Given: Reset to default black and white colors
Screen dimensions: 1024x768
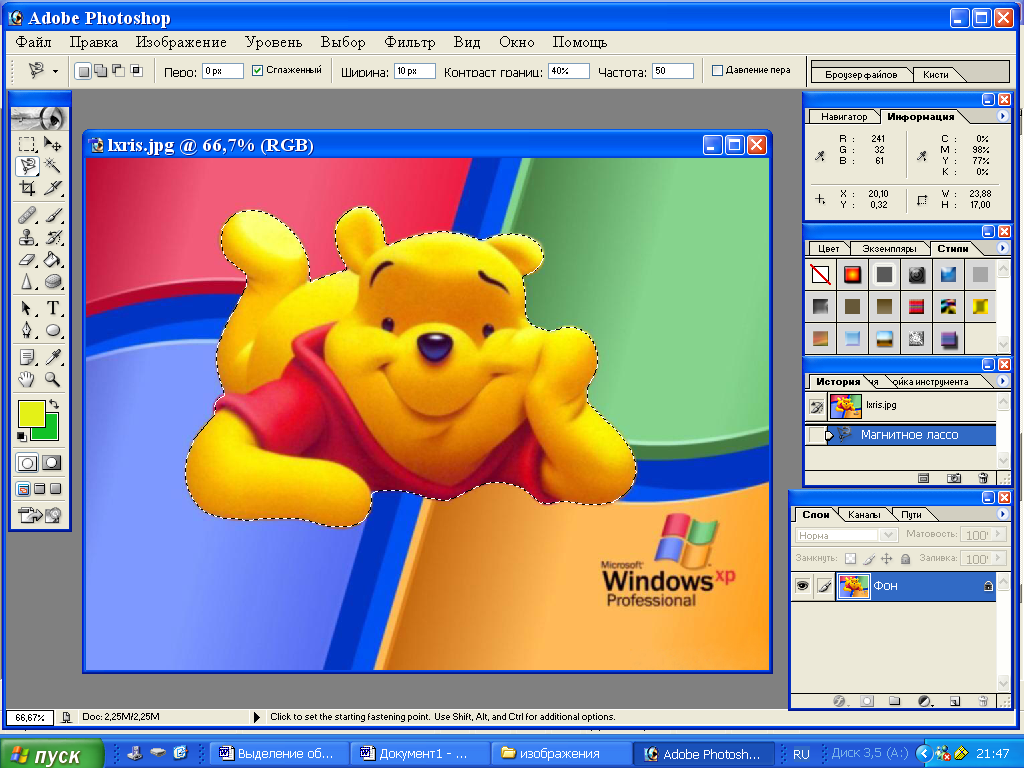Looking at the screenshot, I should click(x=22, y=436).
